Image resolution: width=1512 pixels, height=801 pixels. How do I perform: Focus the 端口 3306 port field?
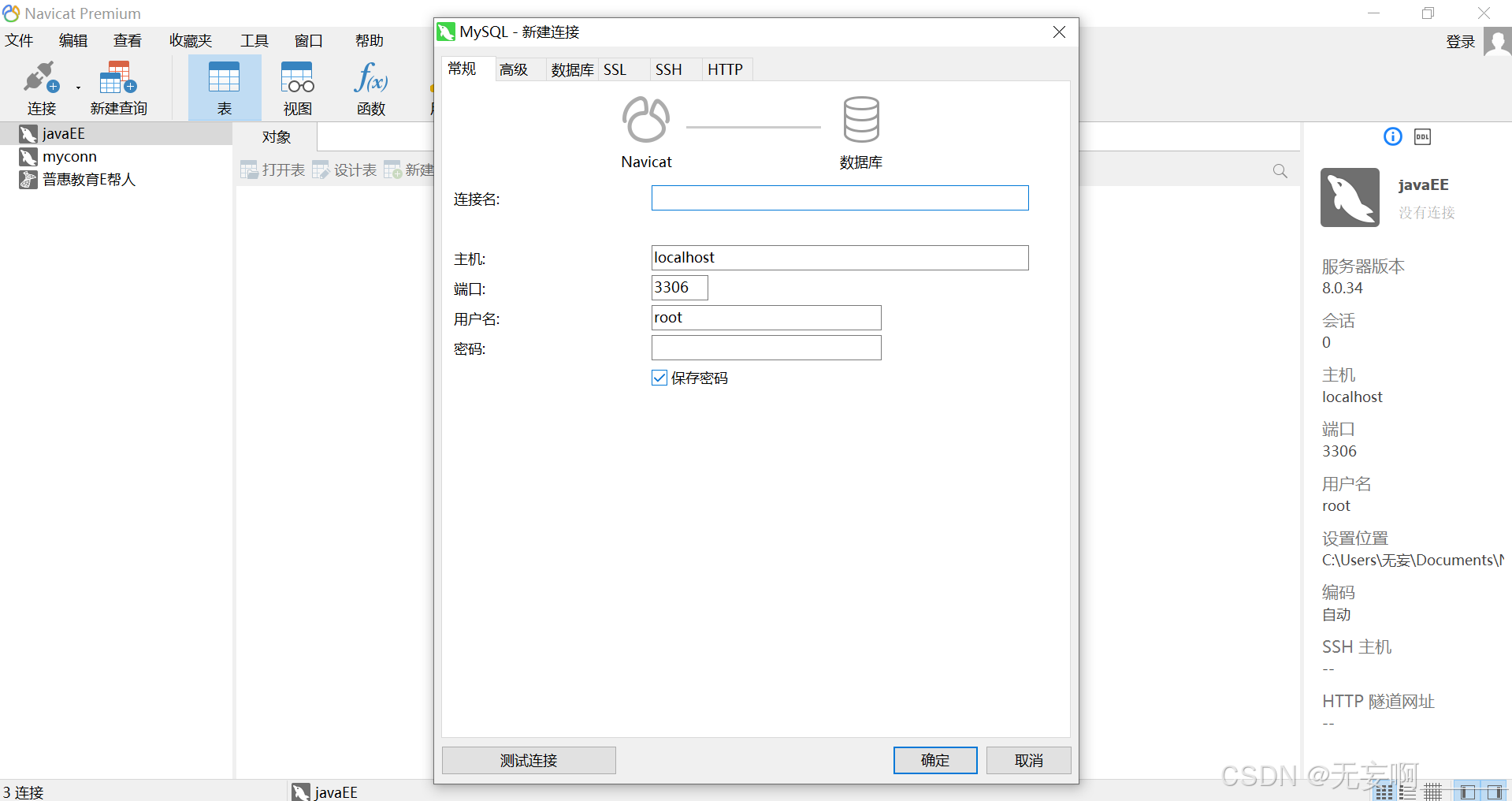(680, 288)
